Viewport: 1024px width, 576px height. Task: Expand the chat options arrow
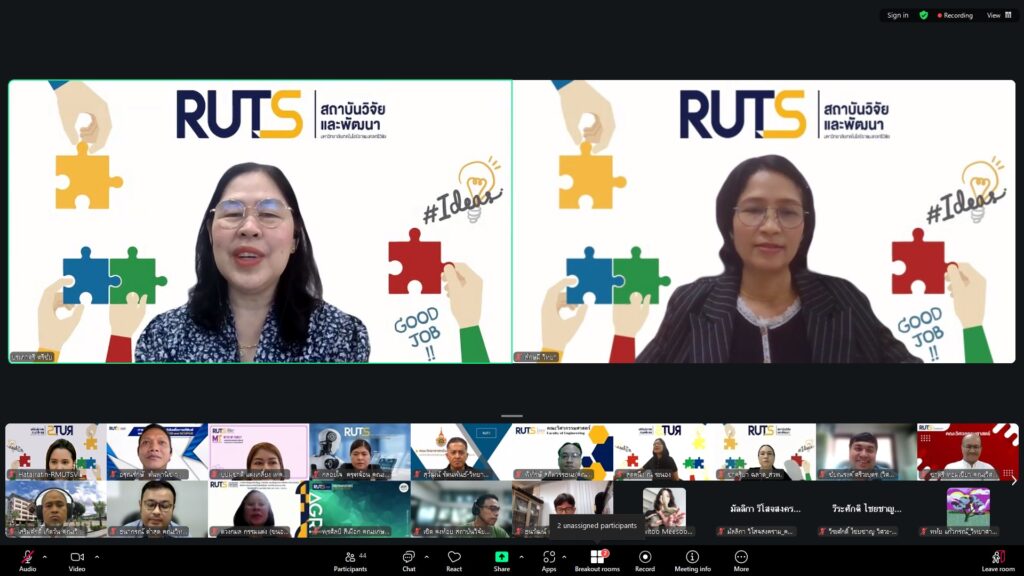tap(426, 556)
